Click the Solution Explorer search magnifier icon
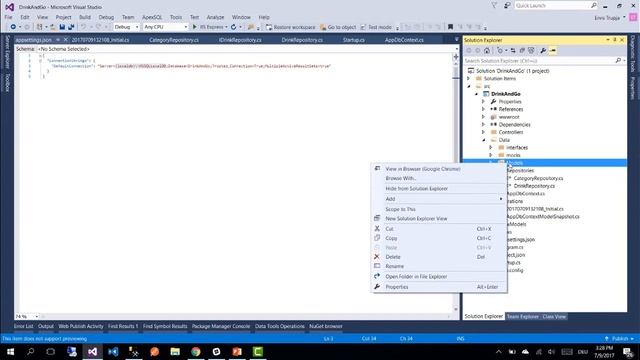The image size is (640, 360). pos(618,60)
